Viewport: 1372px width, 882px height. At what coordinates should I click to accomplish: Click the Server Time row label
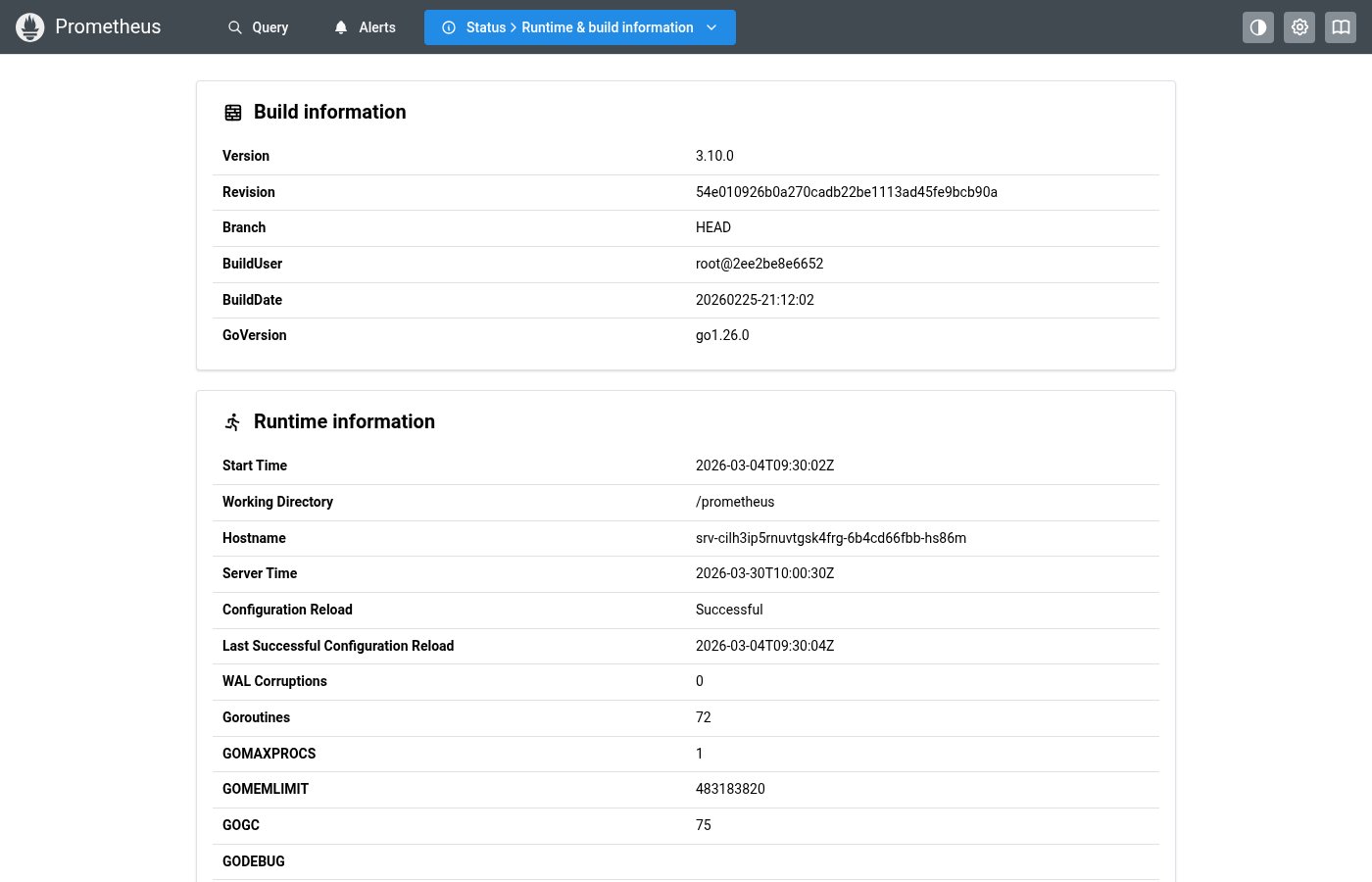point(260,573)
